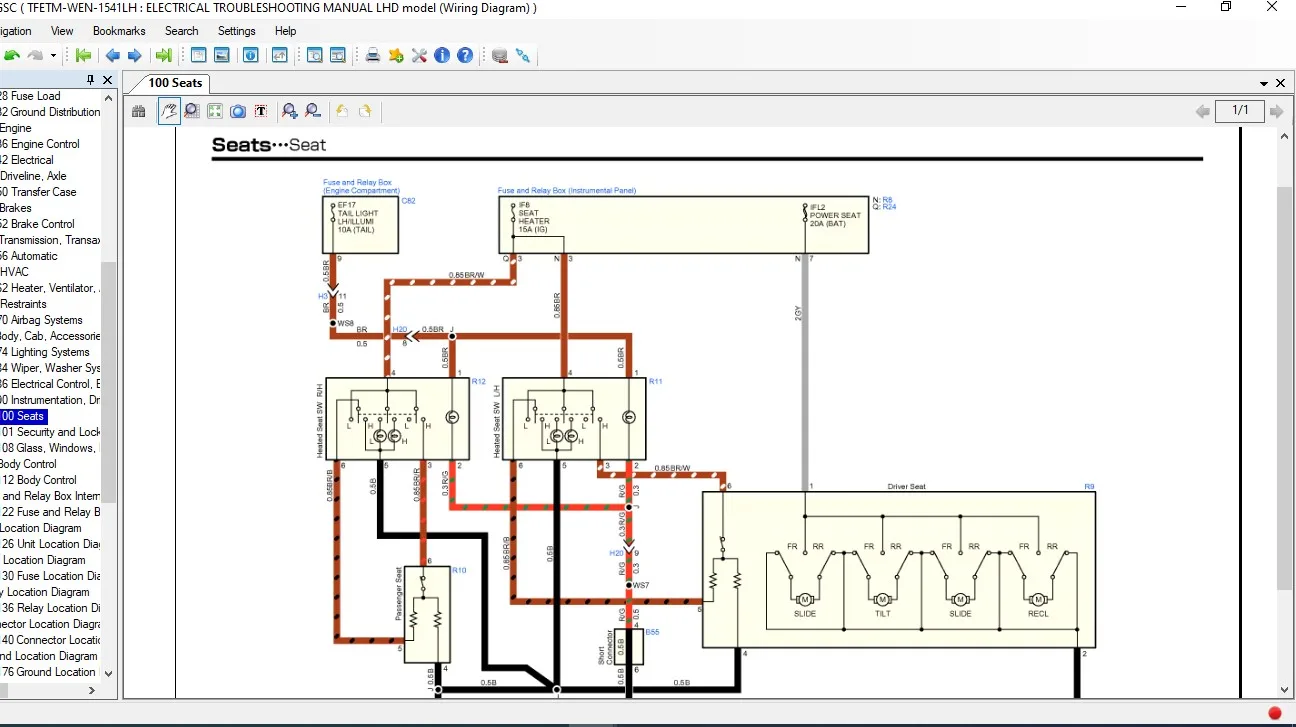Go to first page with green arrow
This screenshot has height=727, width=1296.
[x=84, y=55]
